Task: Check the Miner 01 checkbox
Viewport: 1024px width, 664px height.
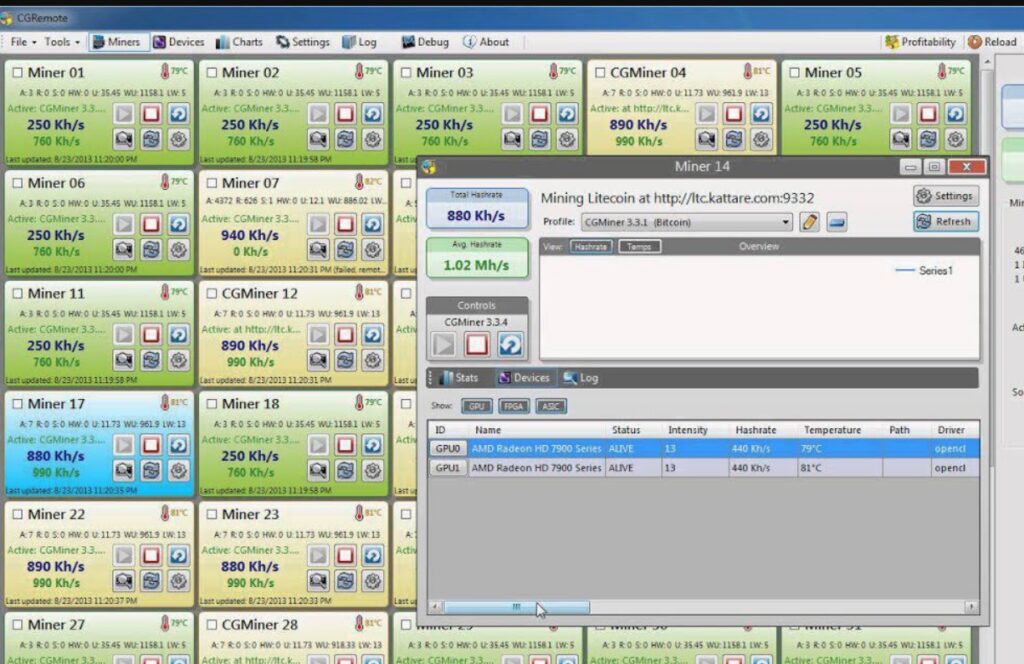Action: point(18,72)
